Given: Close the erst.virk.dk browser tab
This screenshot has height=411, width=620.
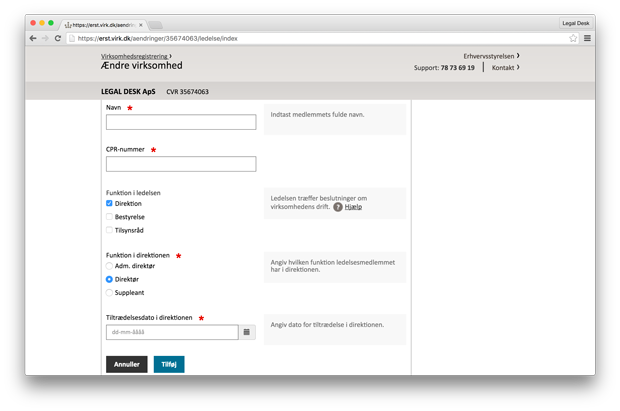Looking at the screenshot, I should (x=141, y=25).
